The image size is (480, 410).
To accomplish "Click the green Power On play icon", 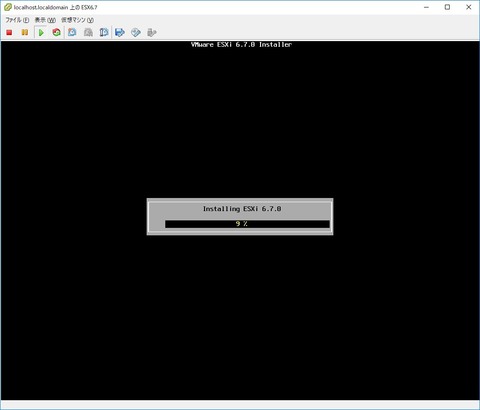I will (41, 32).
